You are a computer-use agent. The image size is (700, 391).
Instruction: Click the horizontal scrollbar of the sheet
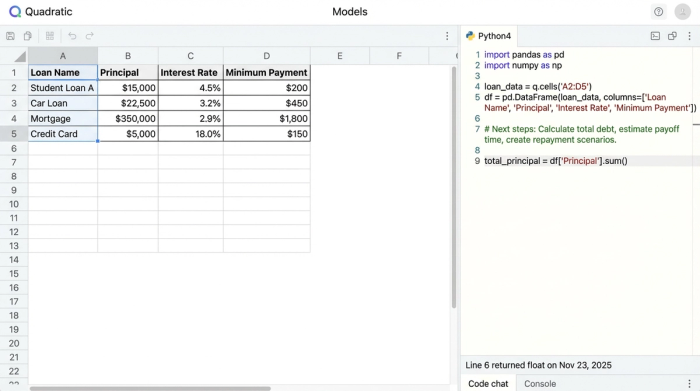pos(150,388)
